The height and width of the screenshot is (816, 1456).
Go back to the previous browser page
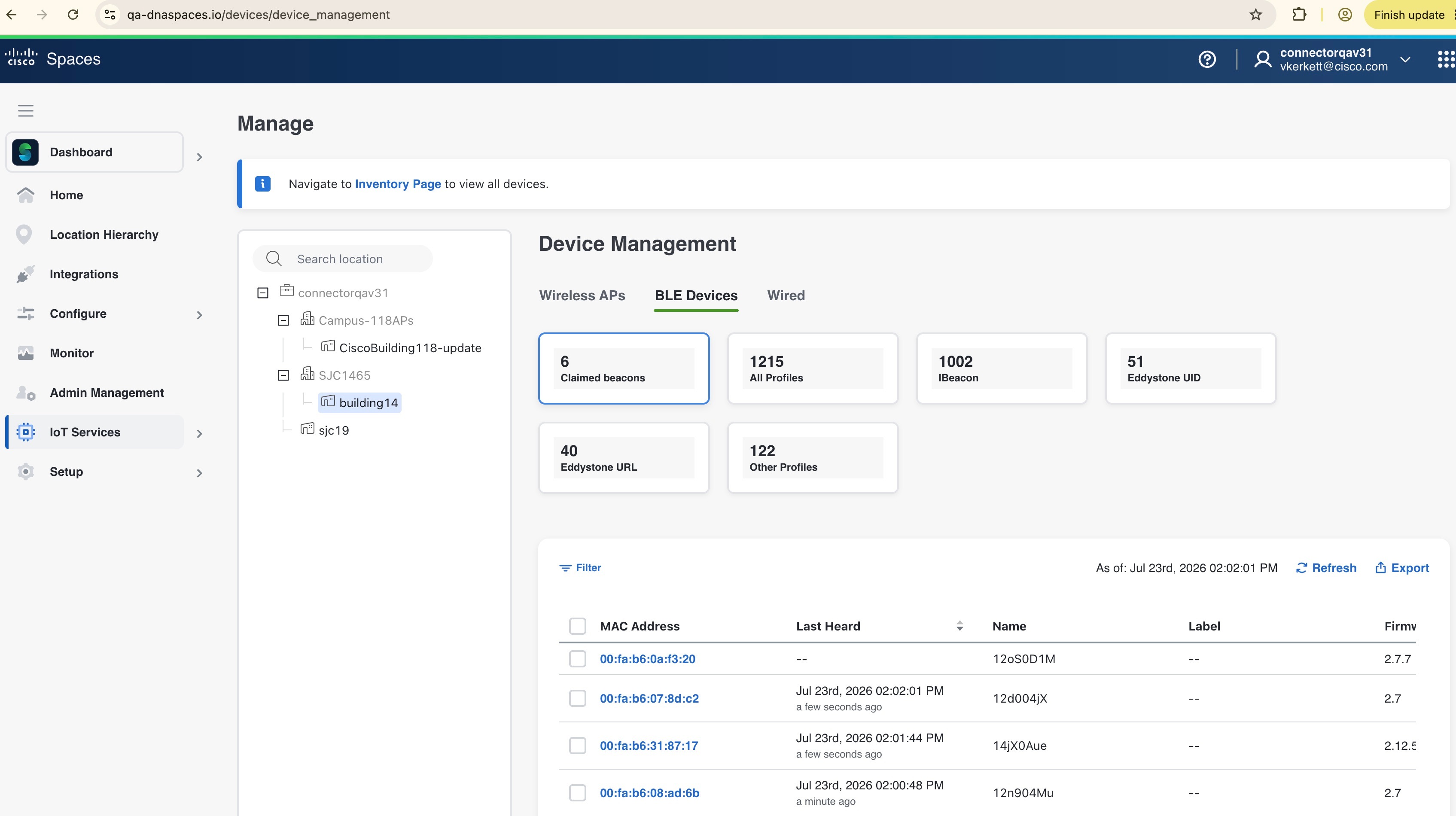tap(12, 15)
